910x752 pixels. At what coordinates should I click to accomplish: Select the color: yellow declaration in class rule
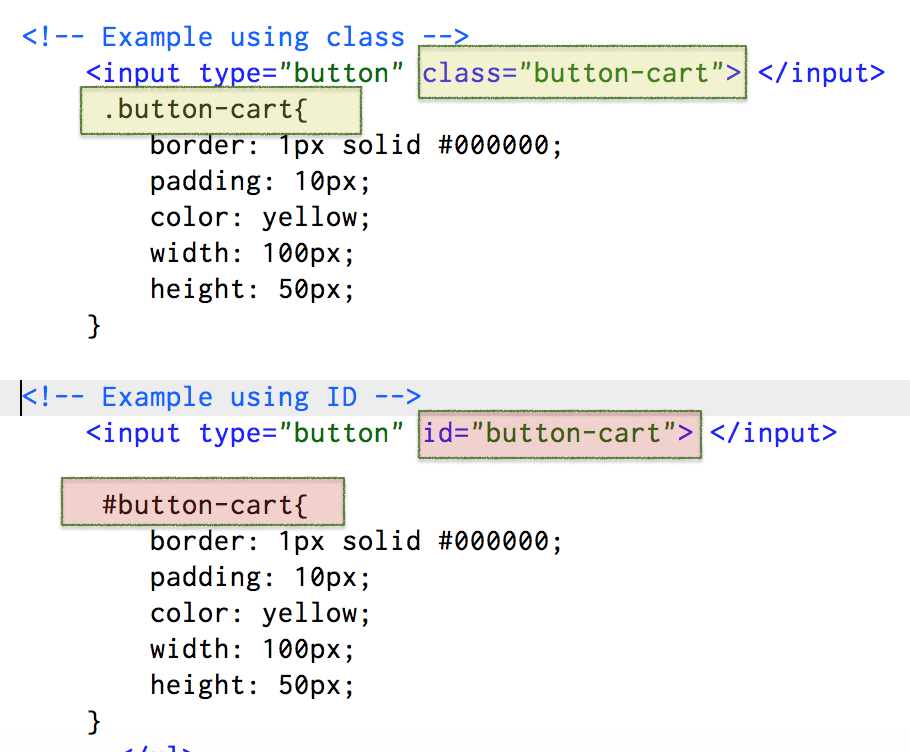tap(259, 217)
